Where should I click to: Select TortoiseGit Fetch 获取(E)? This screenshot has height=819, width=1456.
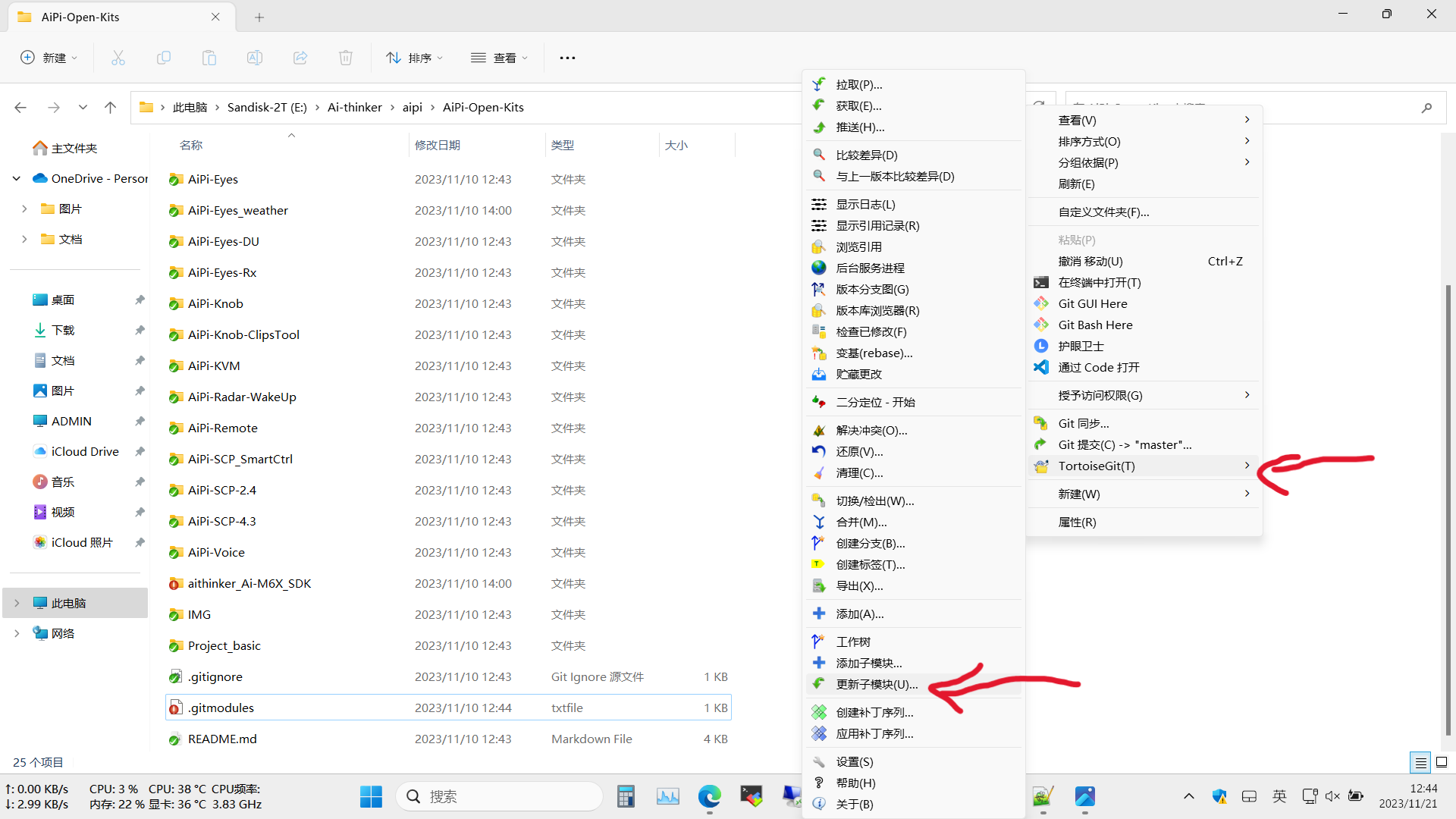(914, 106)
